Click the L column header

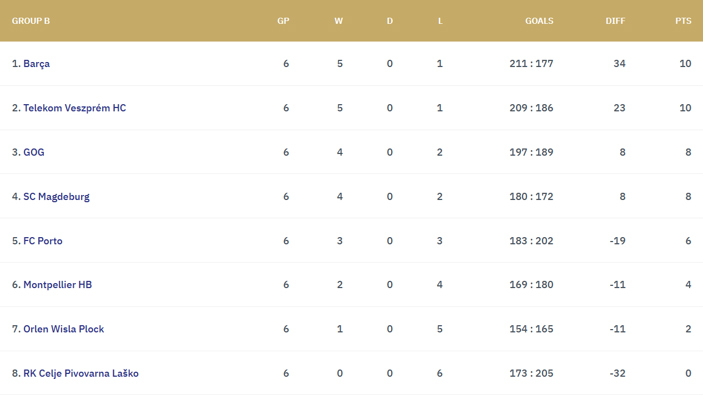(440, 21)
